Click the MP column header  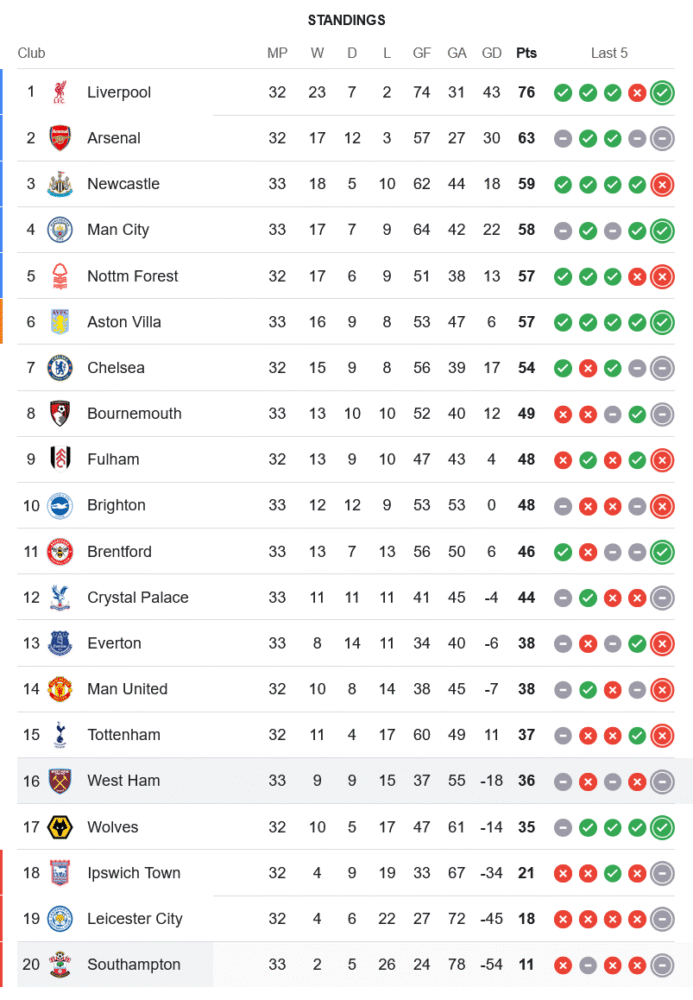[277, 53]
